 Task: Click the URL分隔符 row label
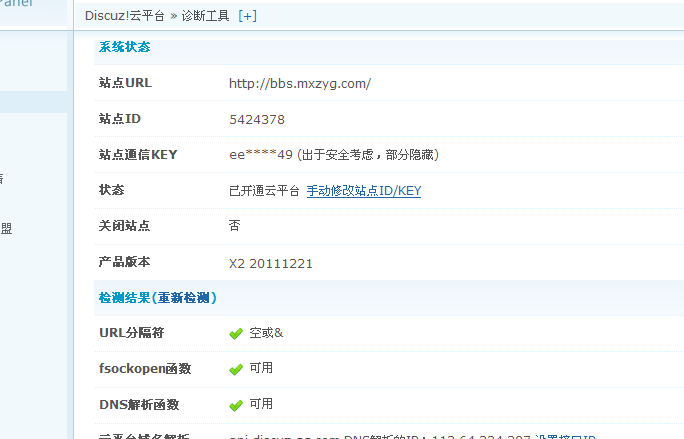[132, 333]
